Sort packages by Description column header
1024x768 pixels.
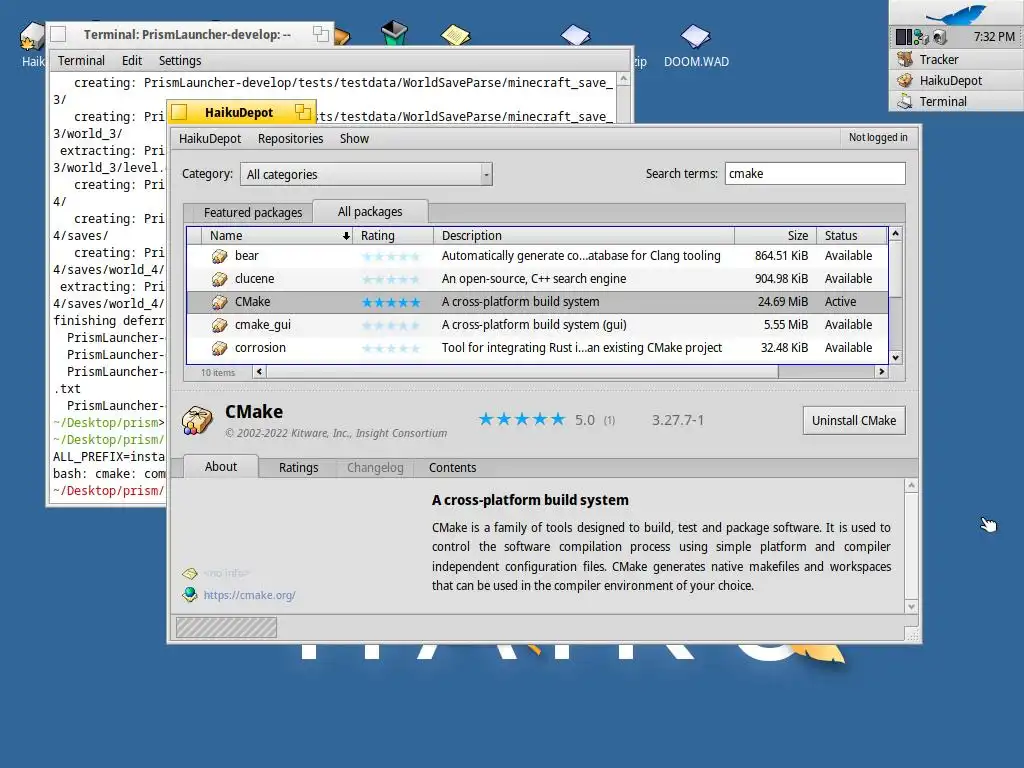click(584, 236)
